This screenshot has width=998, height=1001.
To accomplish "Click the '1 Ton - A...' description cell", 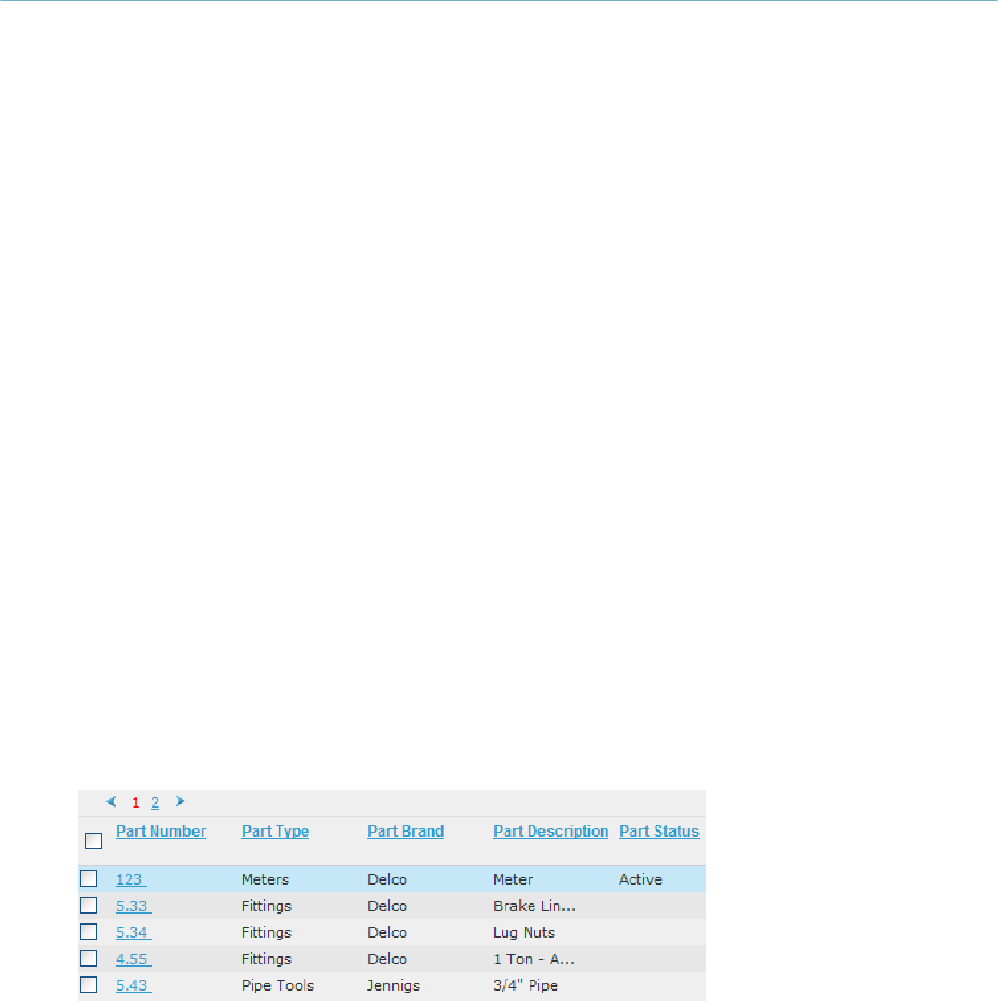I will pyautogui.click(x=534, y=959).
